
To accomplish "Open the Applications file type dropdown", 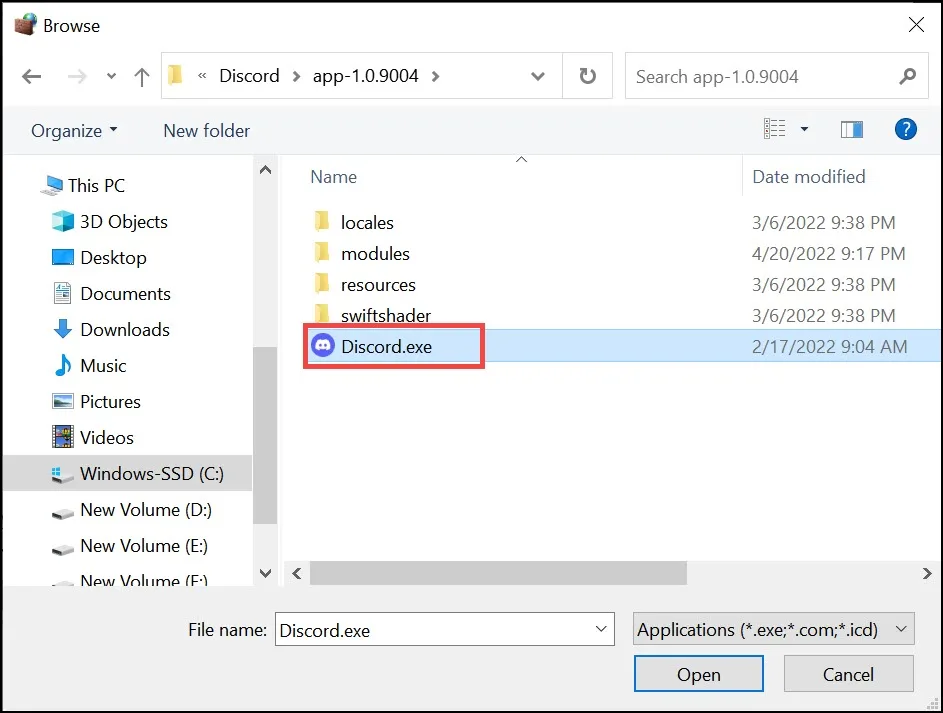I will 773,629.
